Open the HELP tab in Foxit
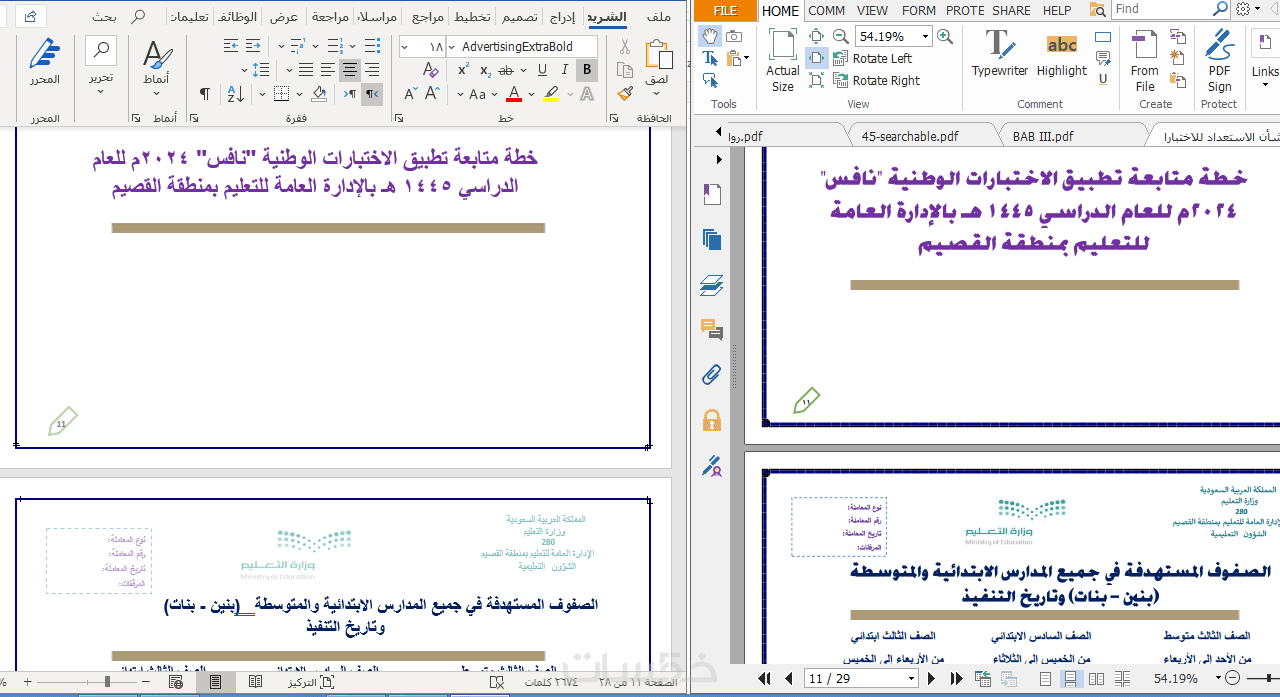This screenshot has height=697, width=1280. click(x=1057, y=11)
